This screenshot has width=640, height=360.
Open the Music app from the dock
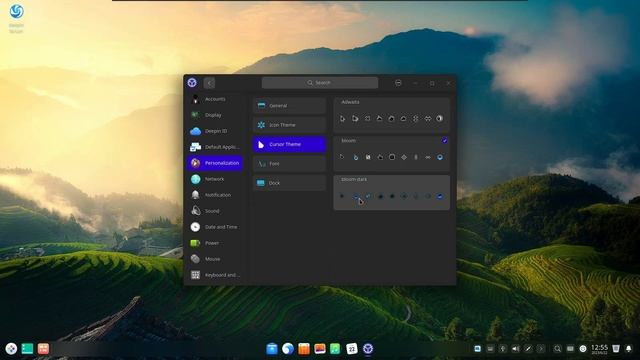pyautogui.click(x=336, y=349)
